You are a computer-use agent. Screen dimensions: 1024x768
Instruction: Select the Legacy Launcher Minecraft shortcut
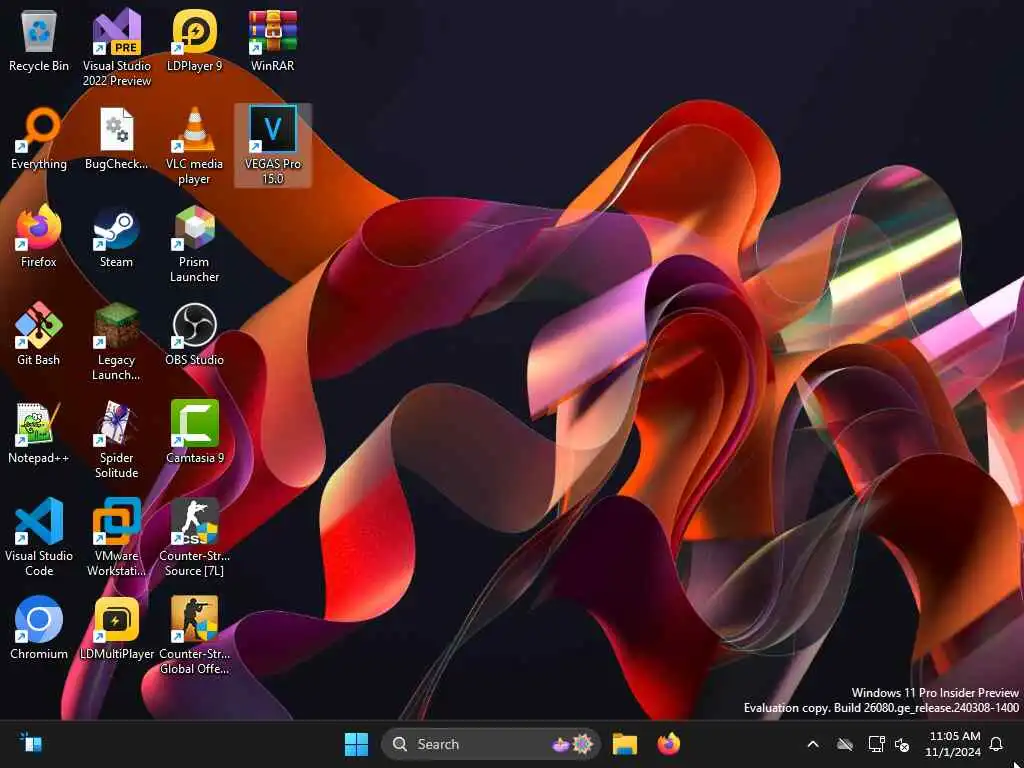click(116, 342)
